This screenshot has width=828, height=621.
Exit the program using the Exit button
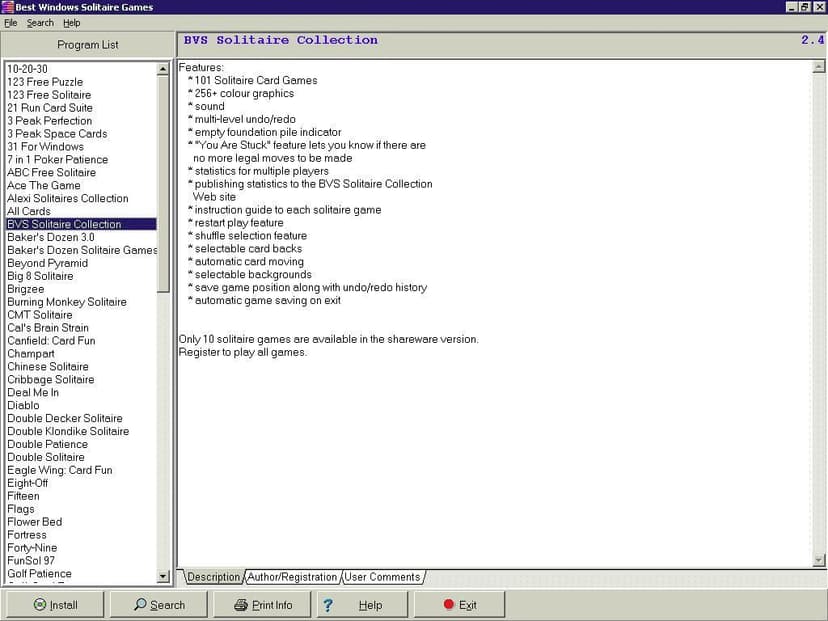(x=459, y=605)
